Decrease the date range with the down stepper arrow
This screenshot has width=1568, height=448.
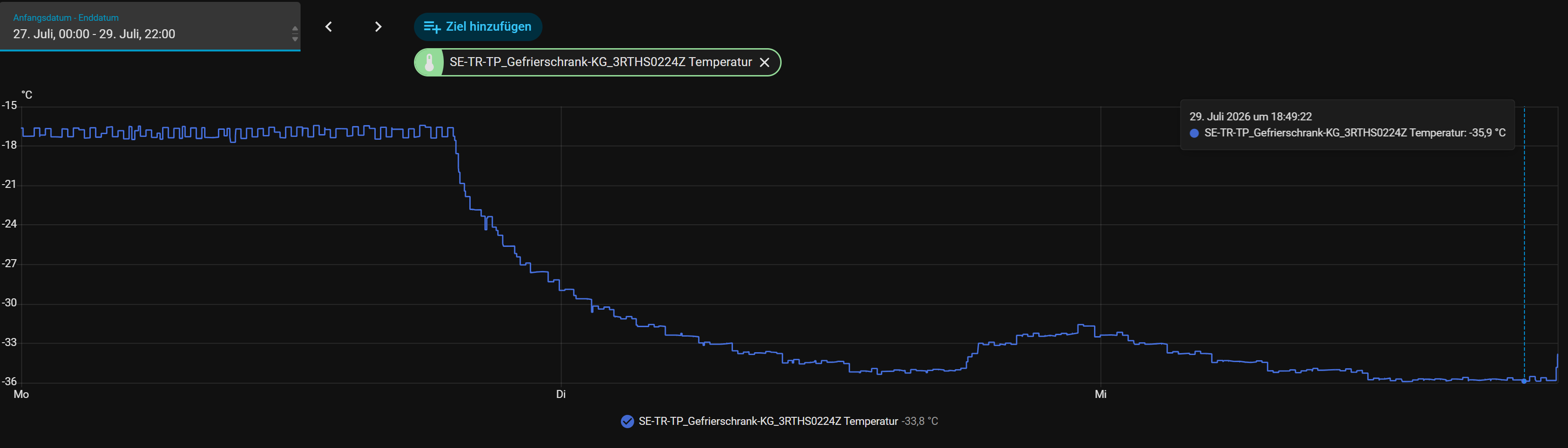(x=295, y=40)
